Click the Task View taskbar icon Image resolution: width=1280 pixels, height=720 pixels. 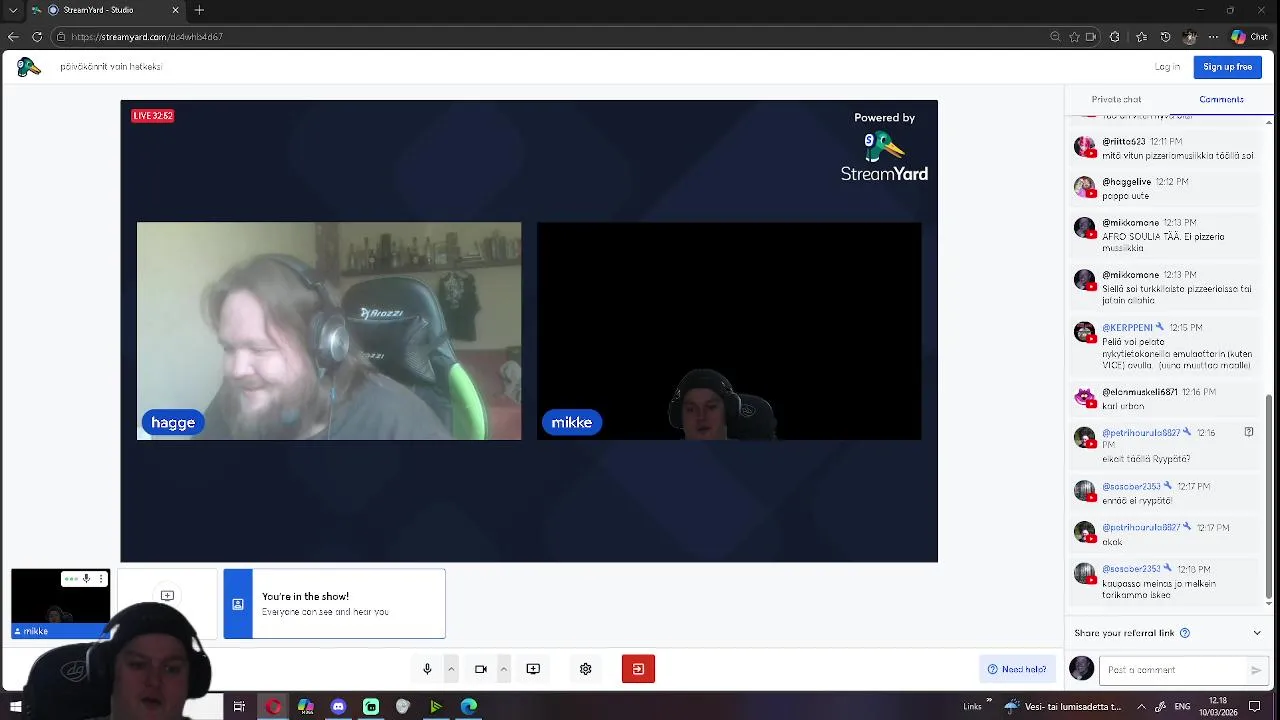239,707
